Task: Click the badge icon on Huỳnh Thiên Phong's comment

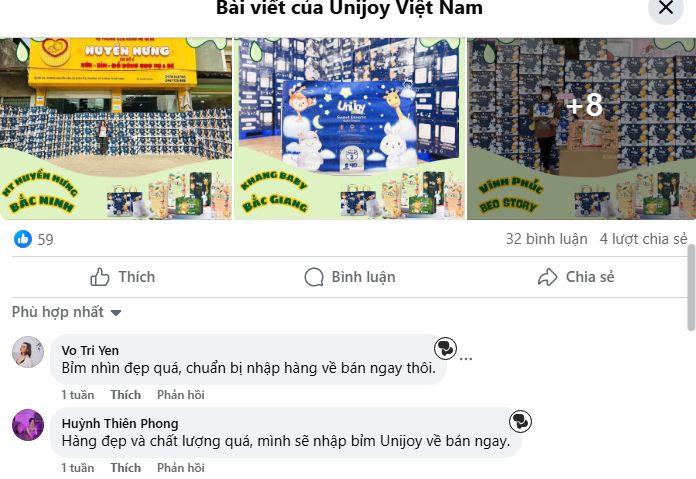Action: [x=520, y=421]
